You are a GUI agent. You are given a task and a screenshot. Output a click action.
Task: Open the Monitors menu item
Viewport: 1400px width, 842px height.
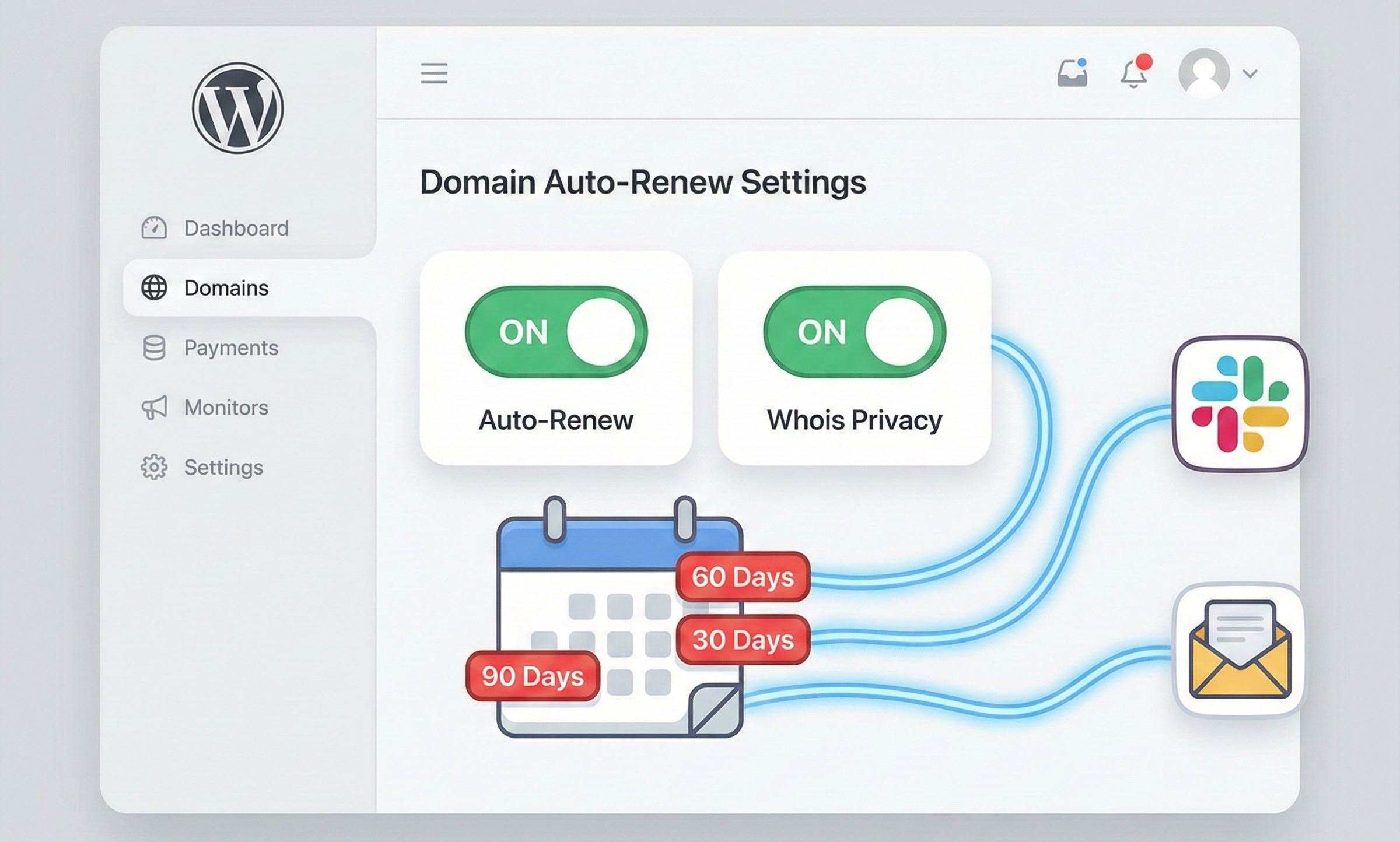[226, 408]
